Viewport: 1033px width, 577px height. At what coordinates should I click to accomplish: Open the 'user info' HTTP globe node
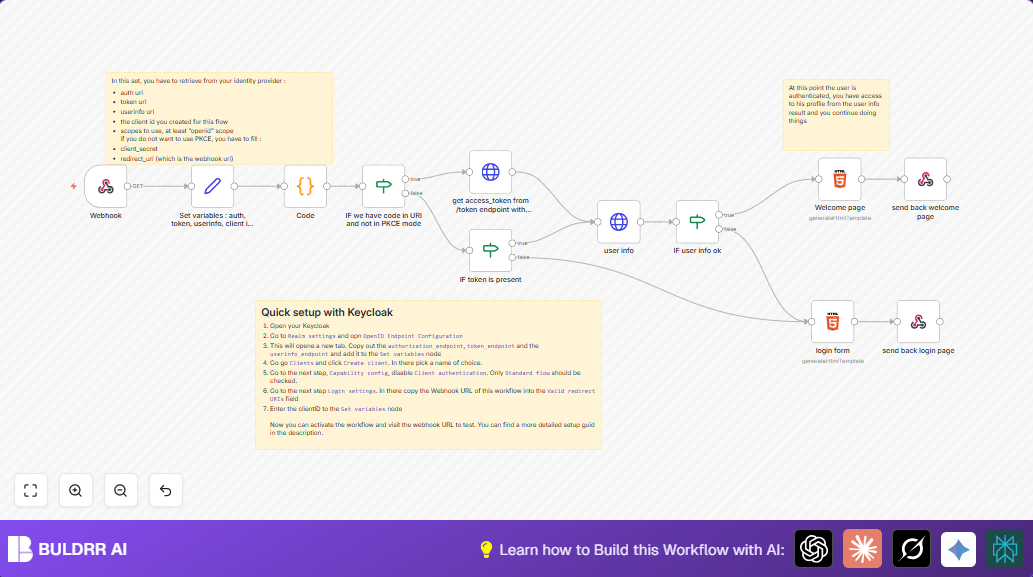point(619,222)
